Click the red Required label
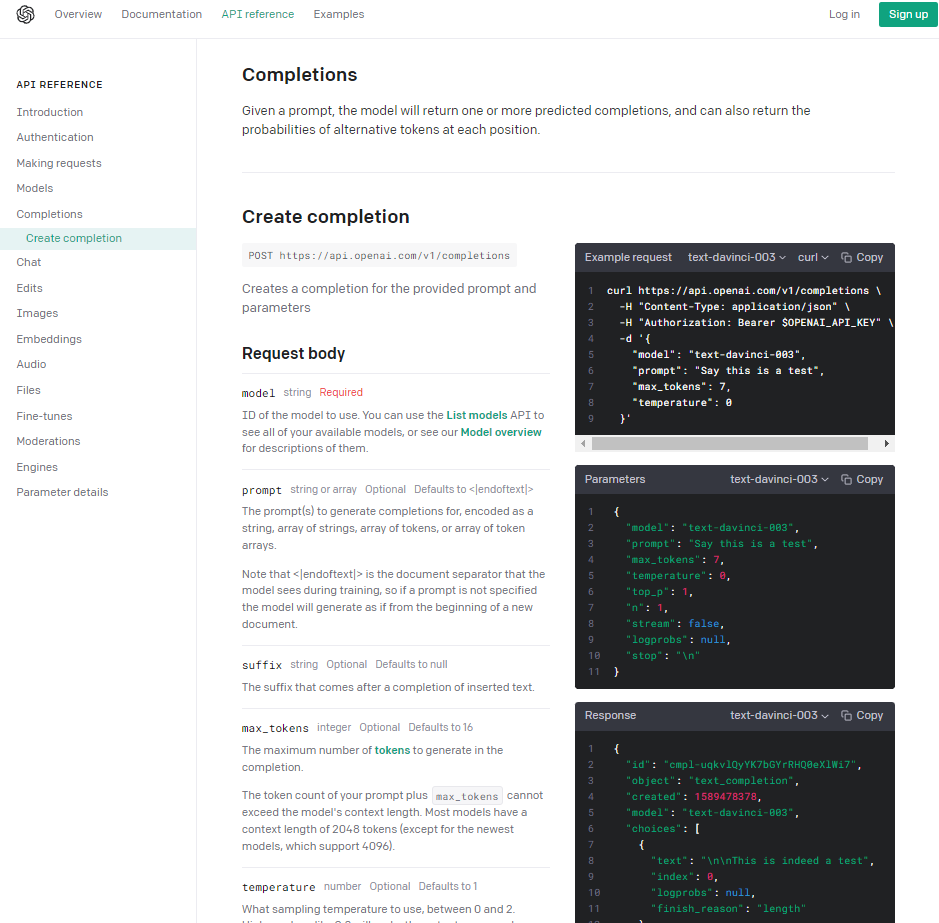 (x=341, y=392)
